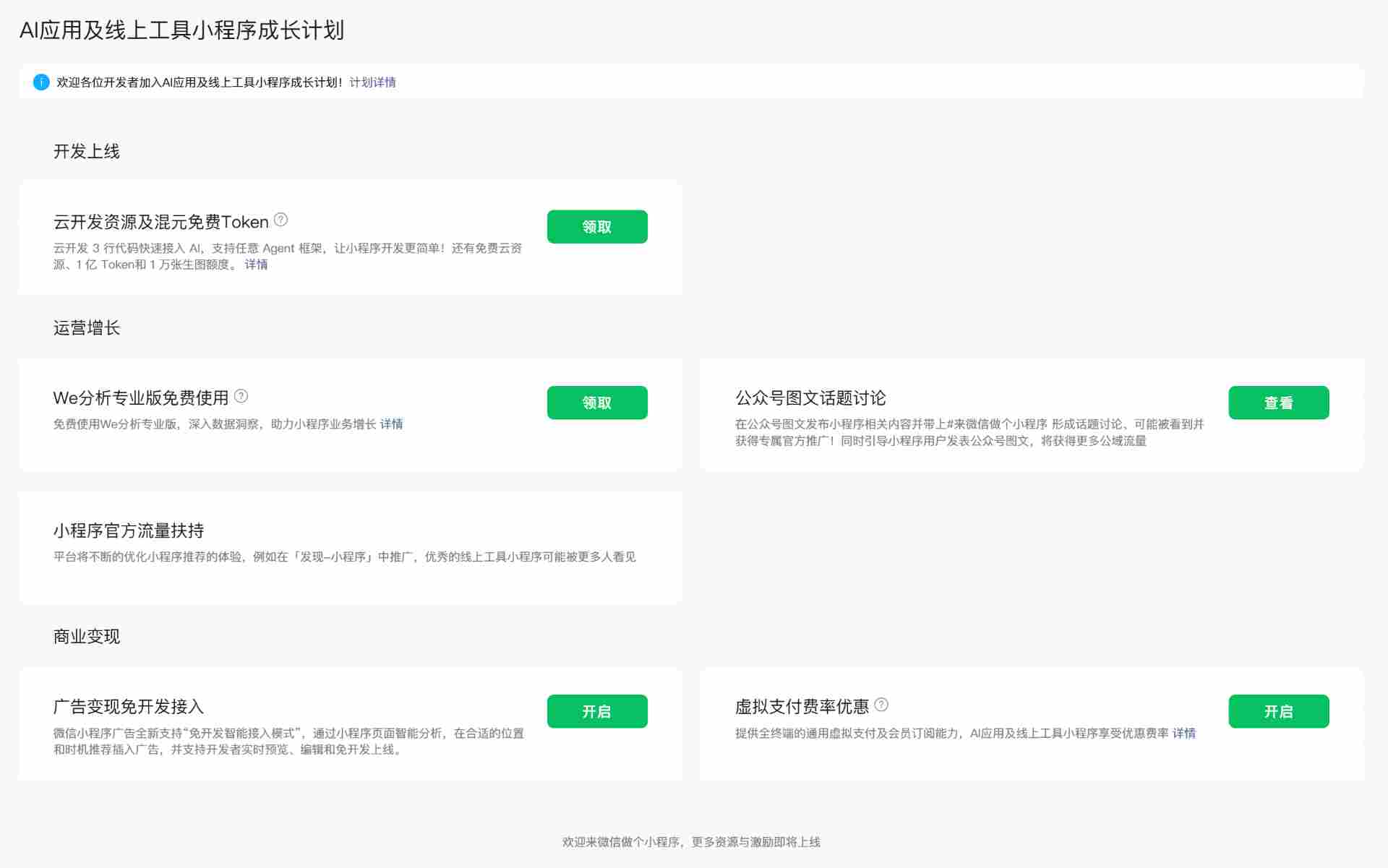Click the 开发上线 section heading
The height and width of the screenshot is (868, 1388).
tap(87, 152)
